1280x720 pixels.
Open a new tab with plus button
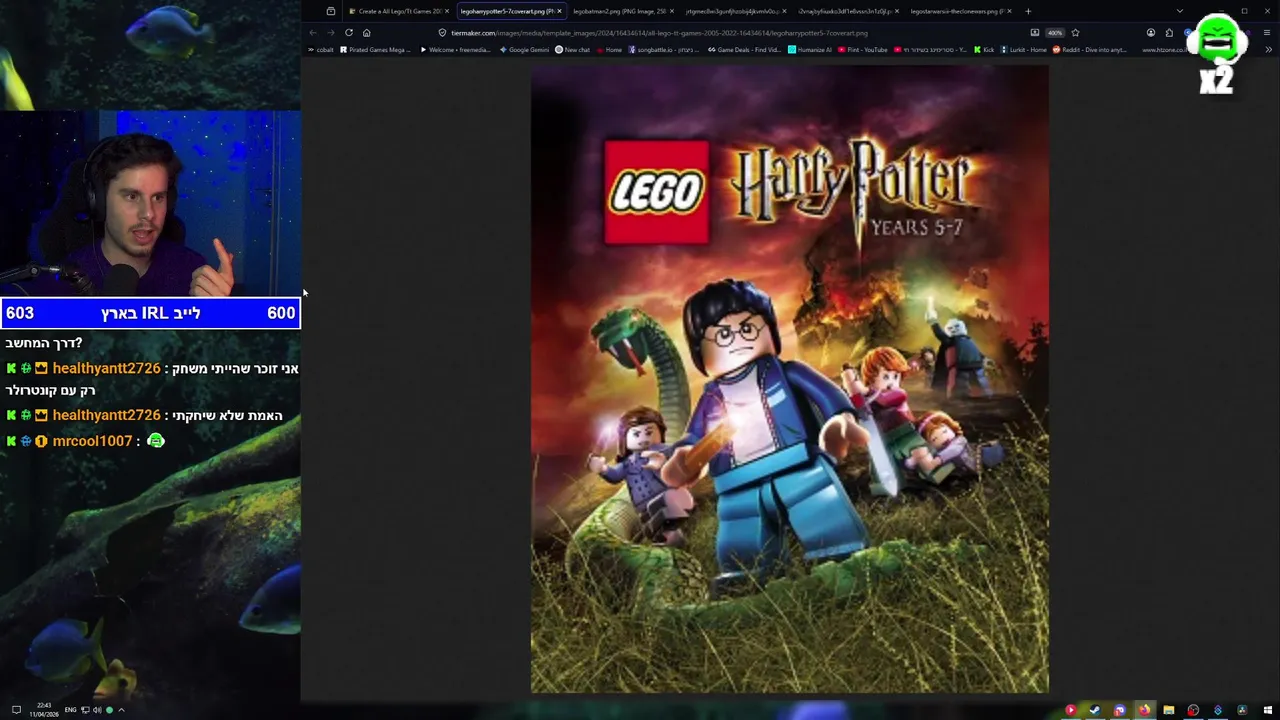[1028, 11]
